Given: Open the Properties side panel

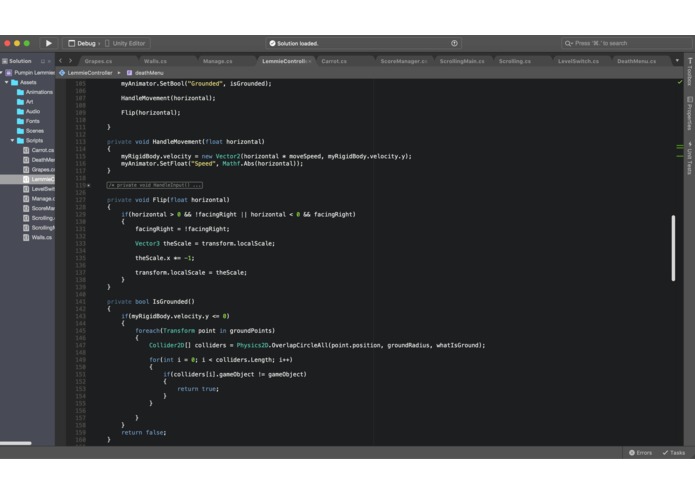Looking at the screenshot, I should (690, 113).
